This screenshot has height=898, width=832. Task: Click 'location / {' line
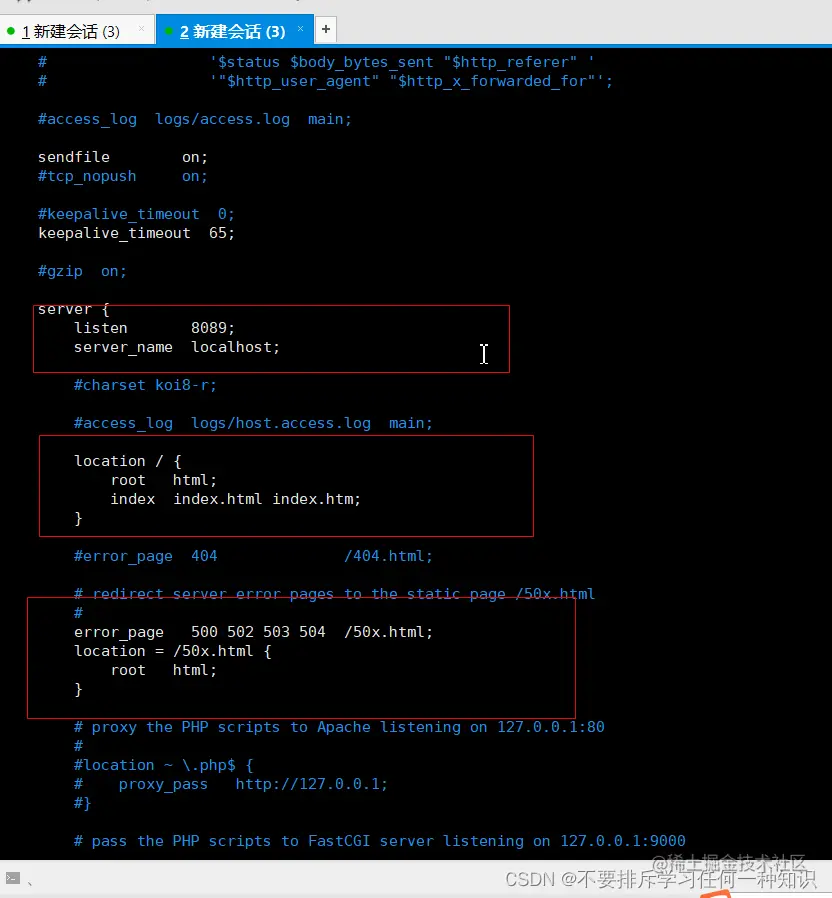pyautogui.click(x=128, y=461)
